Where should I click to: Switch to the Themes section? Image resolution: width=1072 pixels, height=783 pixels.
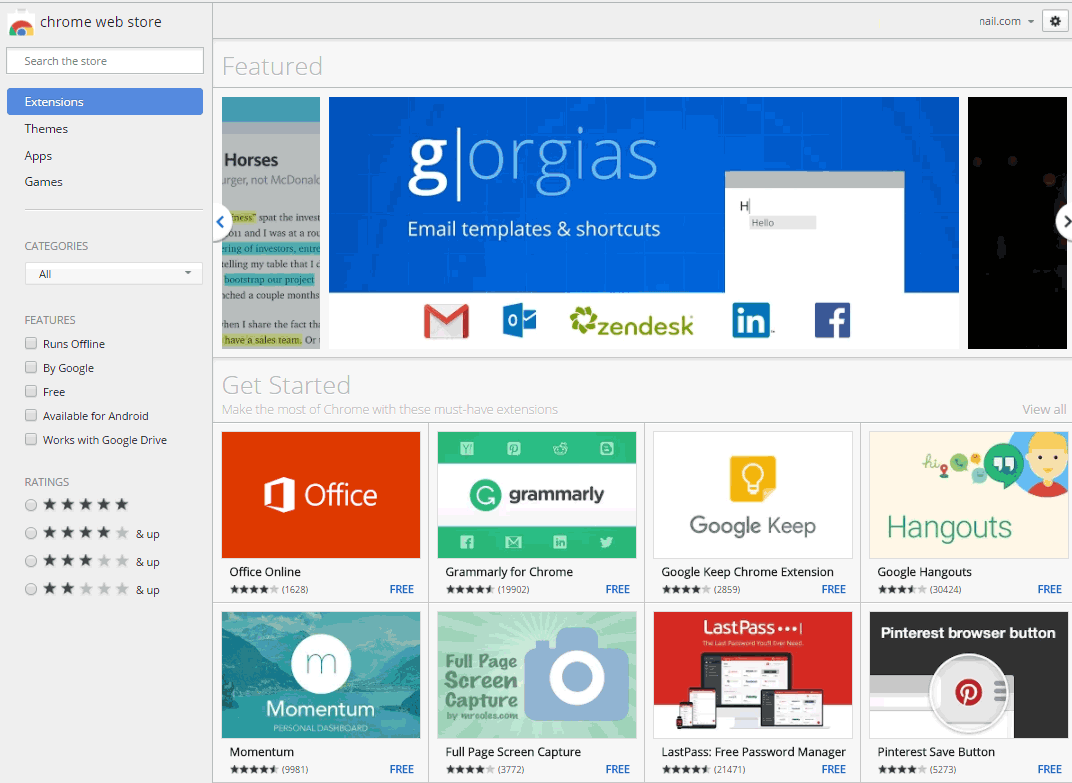pyautogui.click(x=46, y=129)
